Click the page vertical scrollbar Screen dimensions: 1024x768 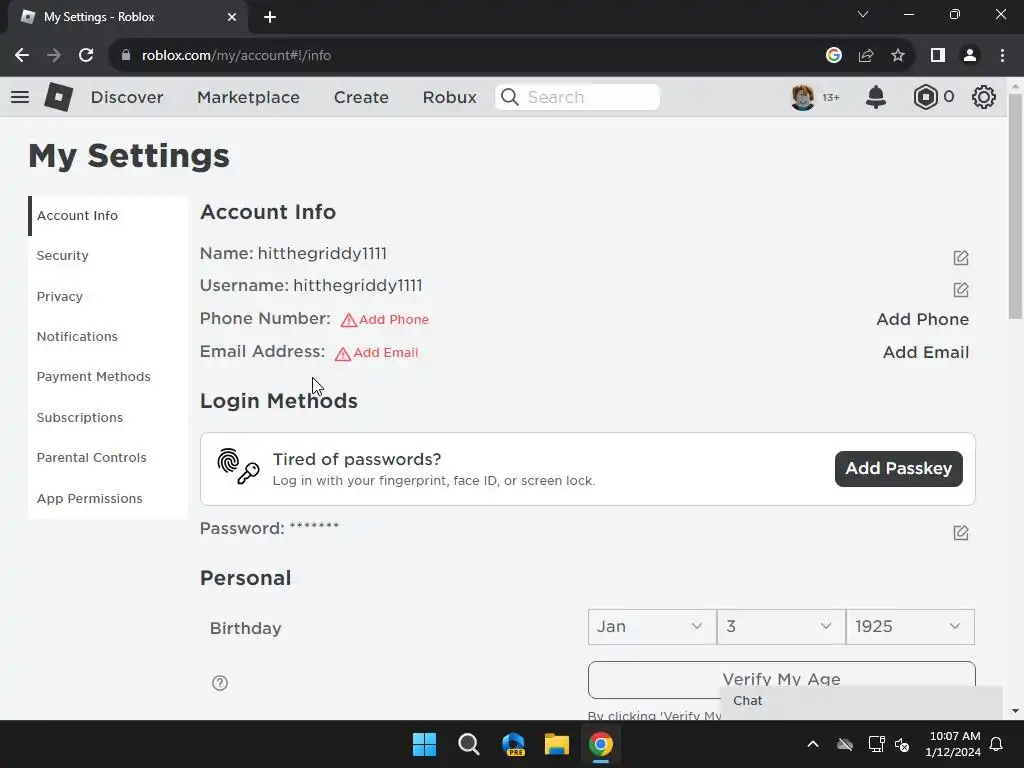click(x=1015, y=206)
